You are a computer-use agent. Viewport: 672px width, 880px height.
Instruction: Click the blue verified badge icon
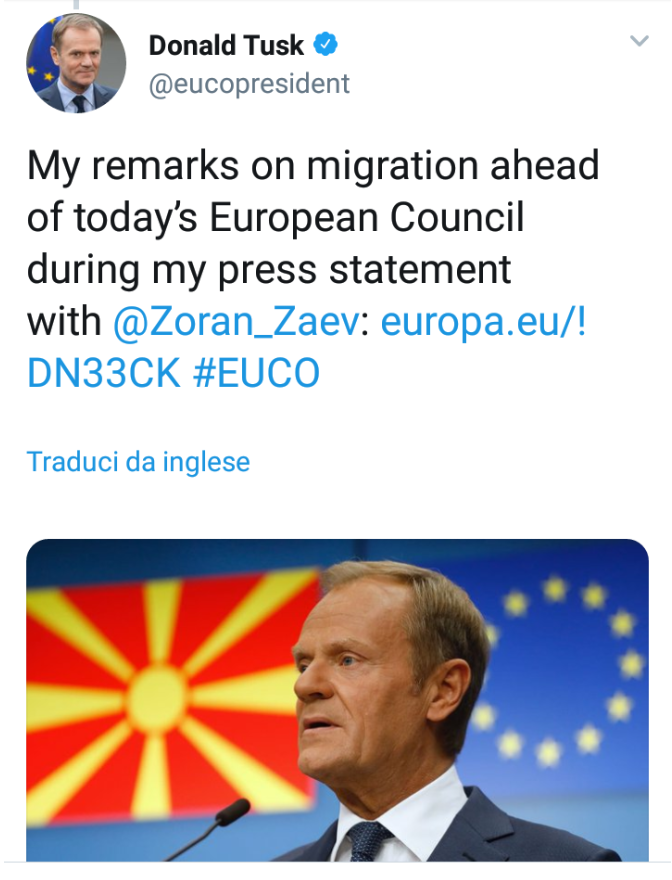click(x=325, y=44)
